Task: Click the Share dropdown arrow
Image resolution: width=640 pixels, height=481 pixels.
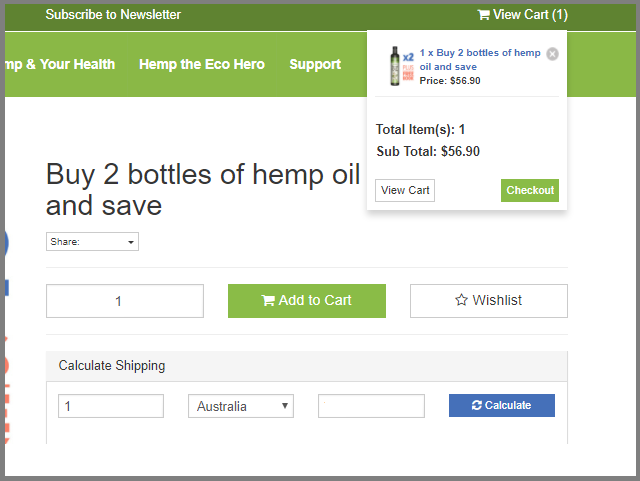Action: click(x=131, y=242)
